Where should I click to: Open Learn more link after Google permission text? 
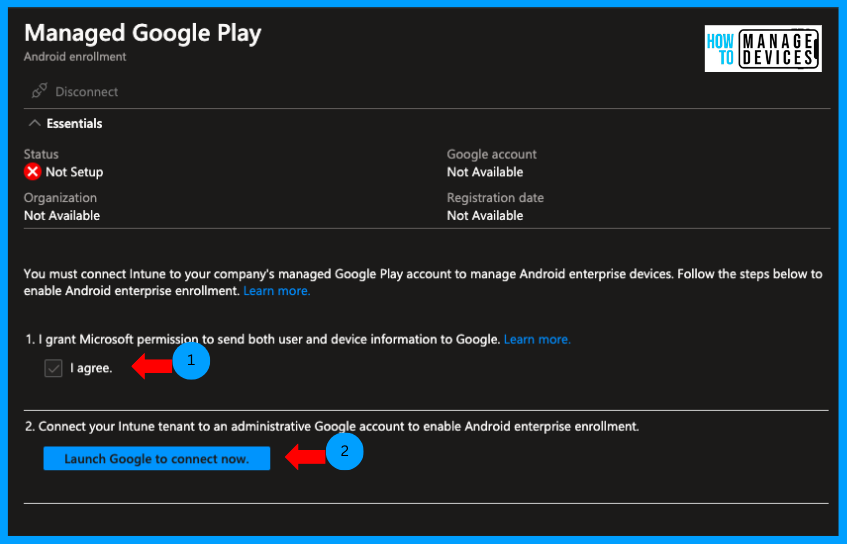point(537,339)
